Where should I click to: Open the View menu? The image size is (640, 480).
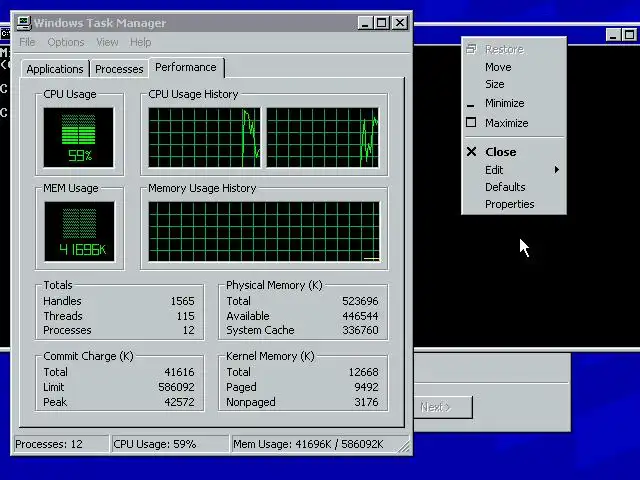pyautogui.click(x=107, y=42)
